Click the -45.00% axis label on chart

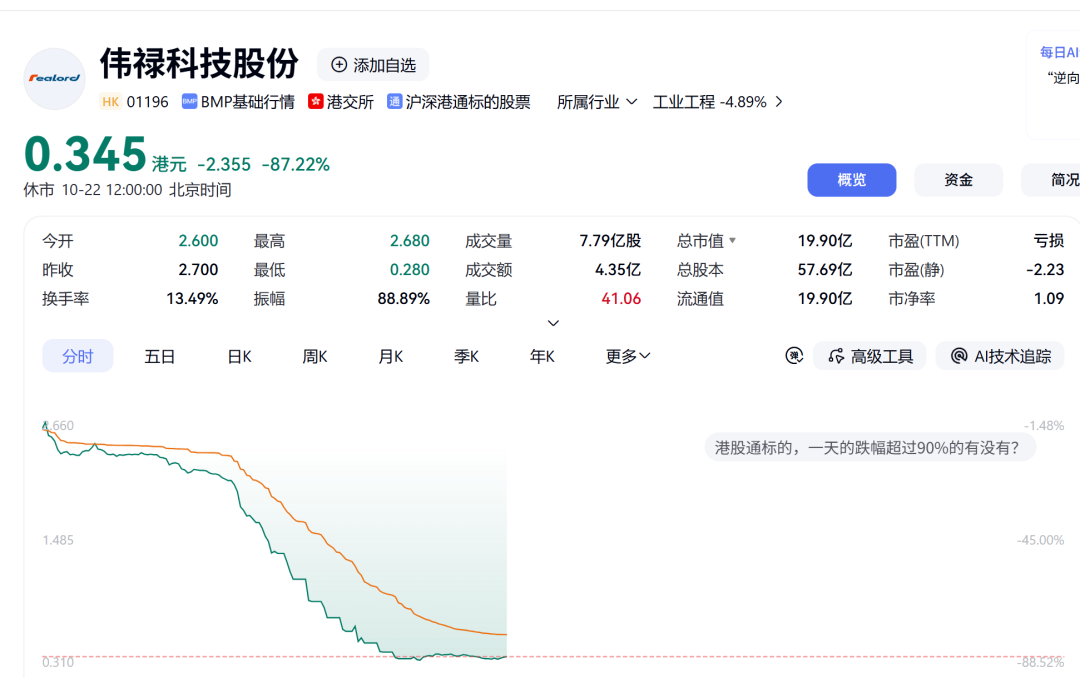1040,540
